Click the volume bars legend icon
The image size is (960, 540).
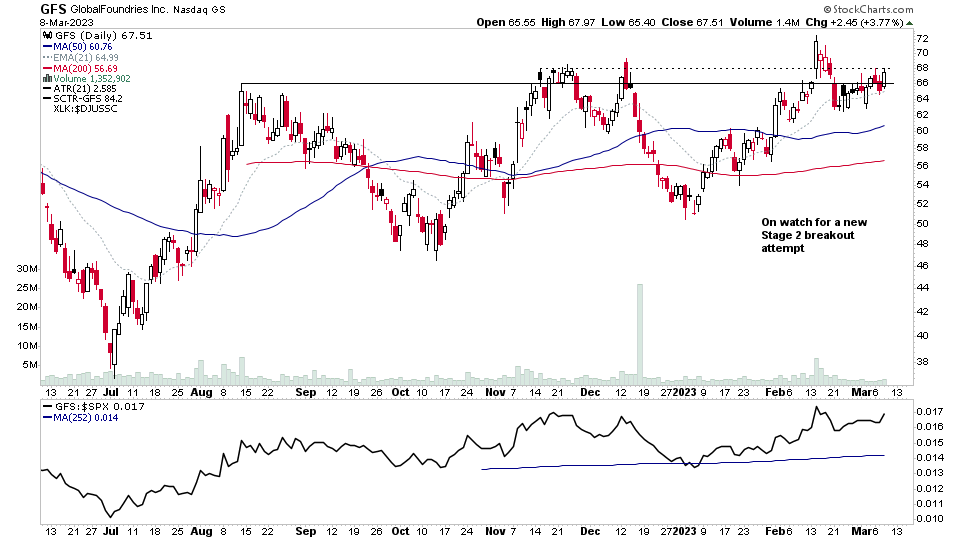pos(47,79)
